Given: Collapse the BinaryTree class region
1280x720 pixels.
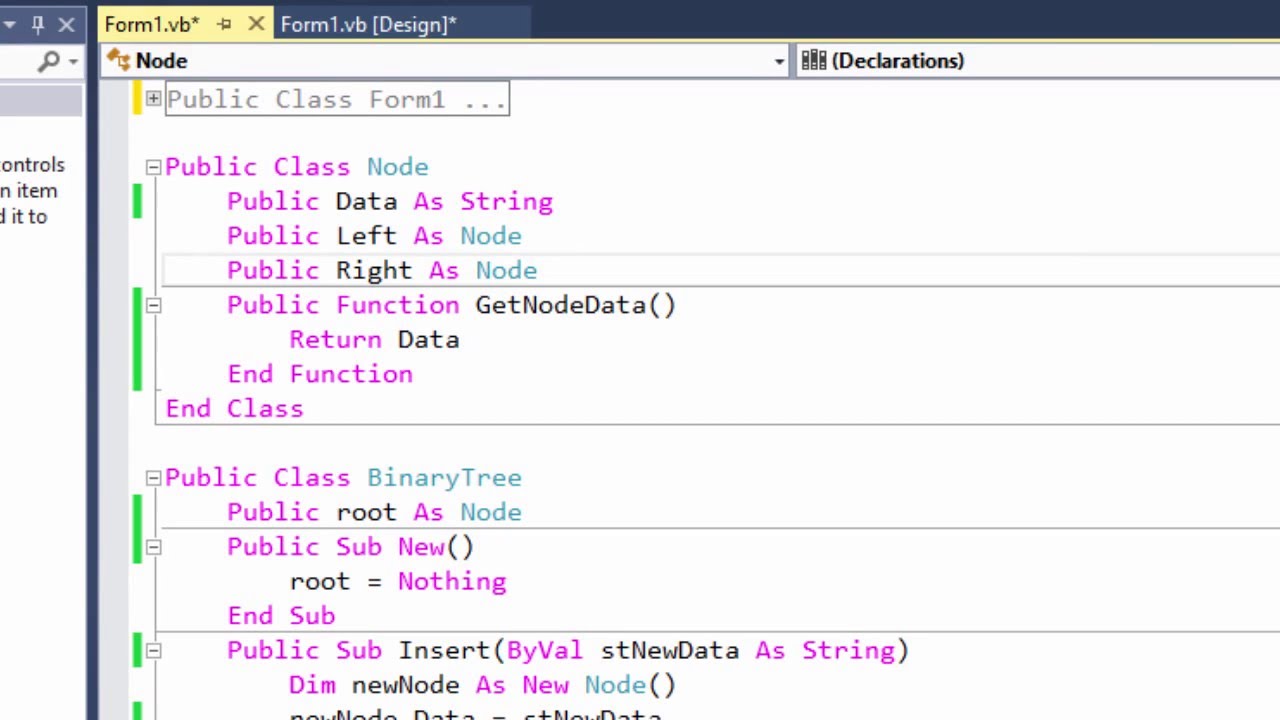Looking at the screenshot, I should [x=153, y=477].
